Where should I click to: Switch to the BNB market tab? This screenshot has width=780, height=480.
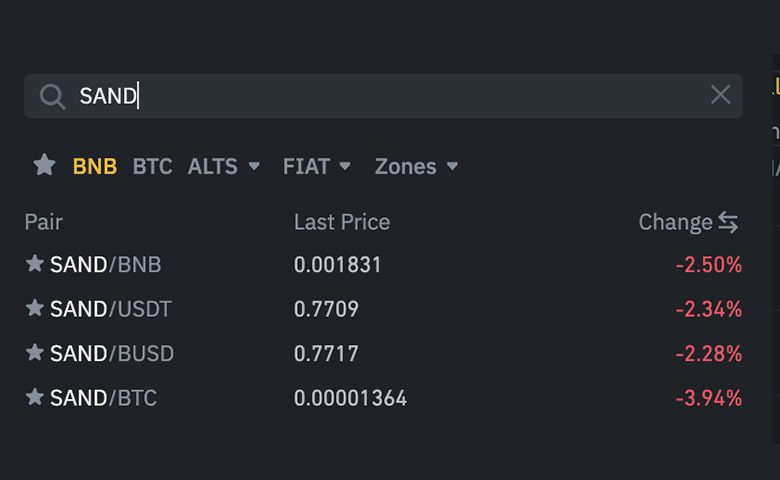coord(95,166)
